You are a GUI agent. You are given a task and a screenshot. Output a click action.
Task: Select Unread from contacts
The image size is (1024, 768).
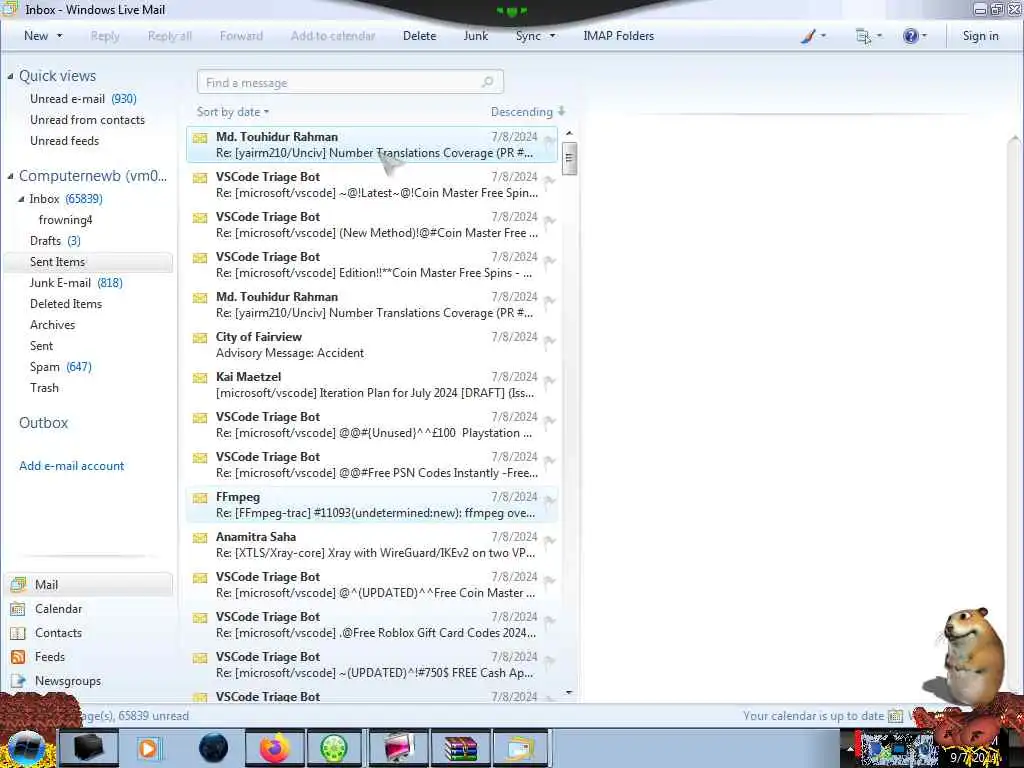click(88, 120)
